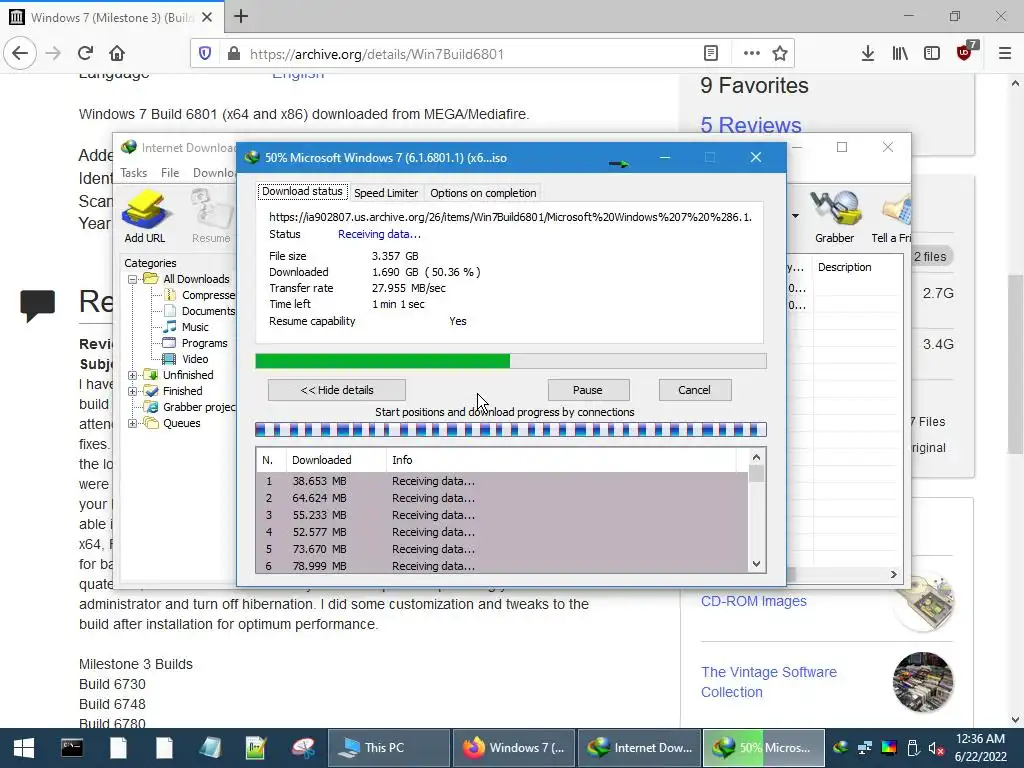1024x768 pixels.
Task: Click the volume muted tray icon
Action: point(936,748)
